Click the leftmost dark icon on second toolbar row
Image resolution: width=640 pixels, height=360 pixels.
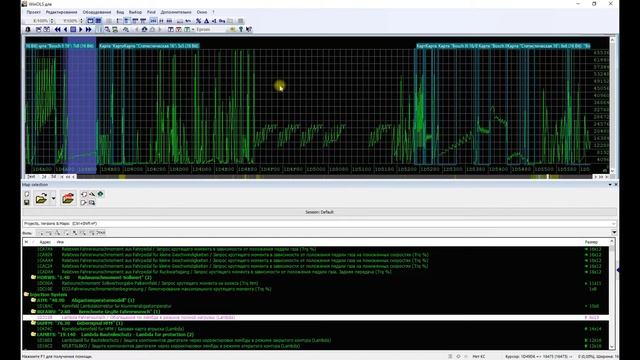[28, 29]
